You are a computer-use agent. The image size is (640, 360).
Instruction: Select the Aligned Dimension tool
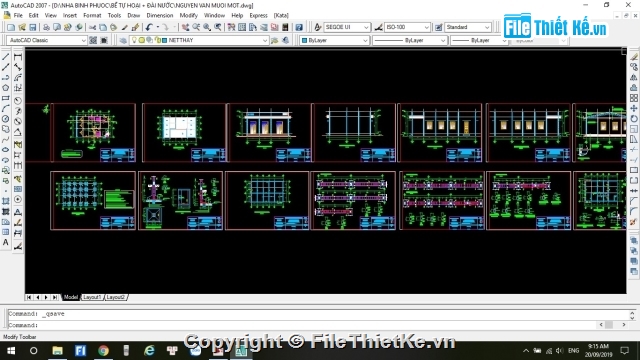point(18,67)
